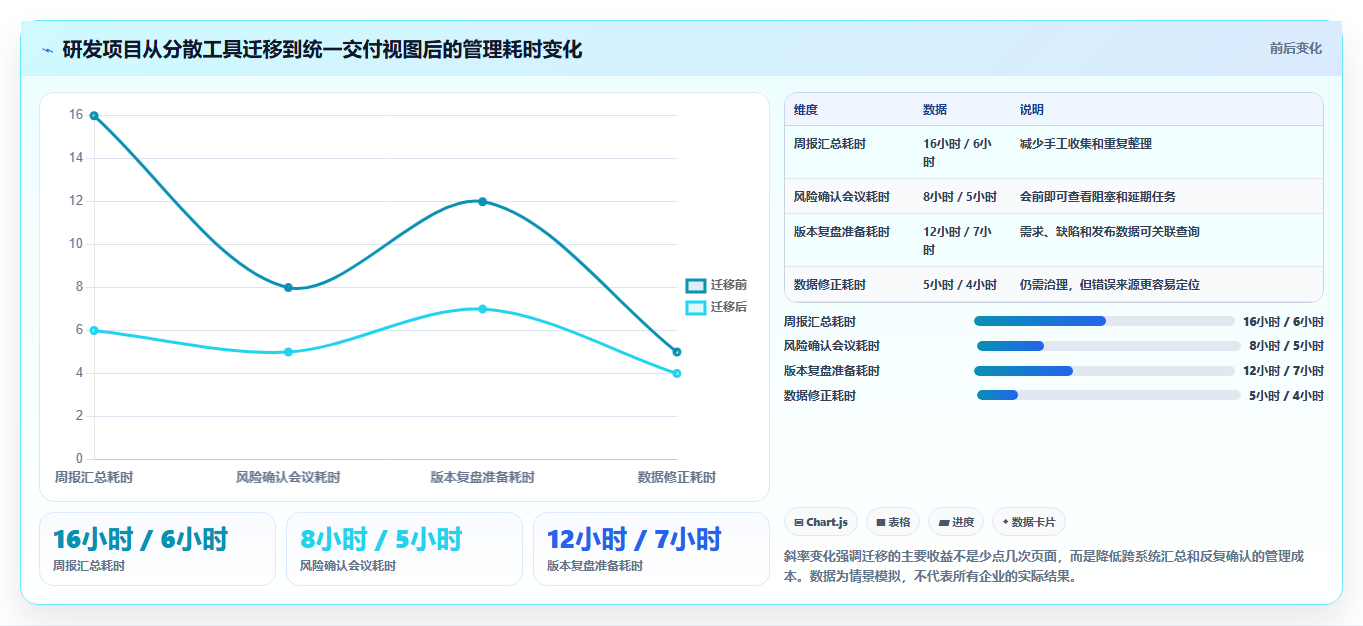Viewport: 1363px width, 626px height.
Task: Select the Chart.js tag chip
Action: [821, 522]
